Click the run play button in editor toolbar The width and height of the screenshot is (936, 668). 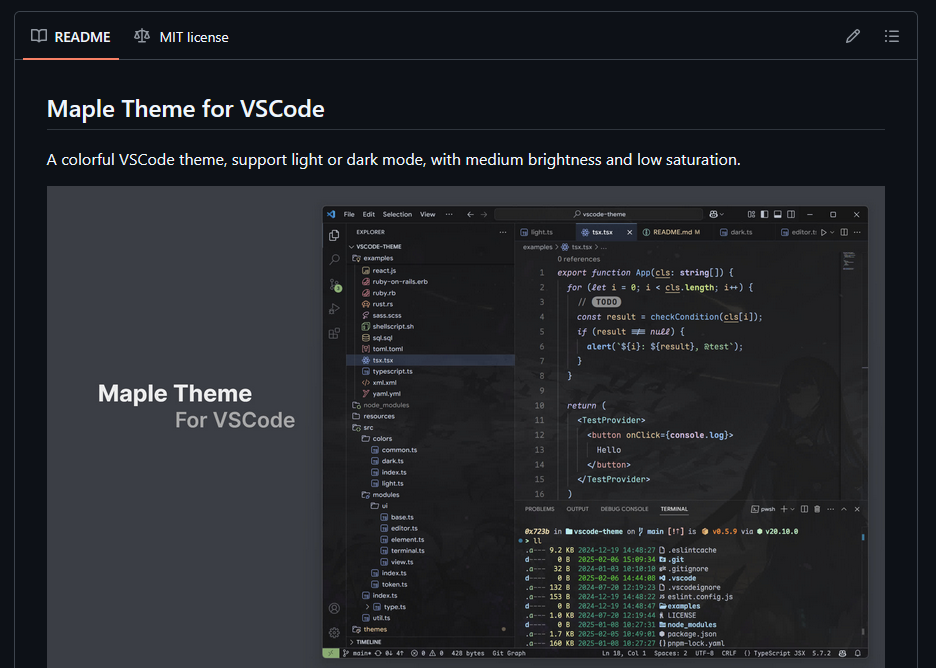click(824, 232)
